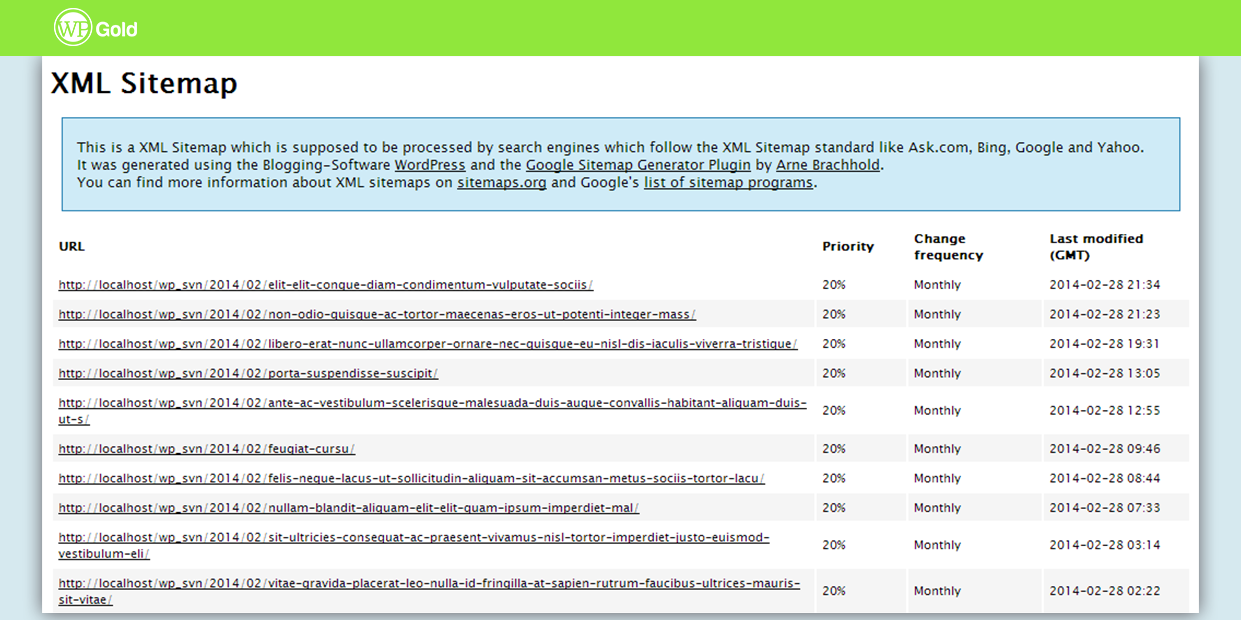The image size is (1241, 620).
Task: Open the non-odio-quisque-ac-tortor URL
Action: 377,314
